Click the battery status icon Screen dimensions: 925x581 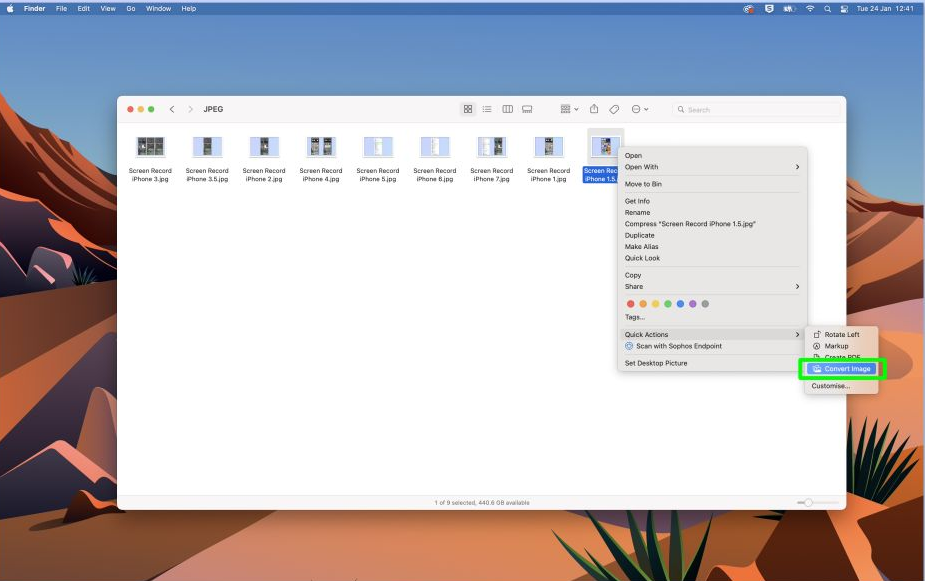click(789, 9)
